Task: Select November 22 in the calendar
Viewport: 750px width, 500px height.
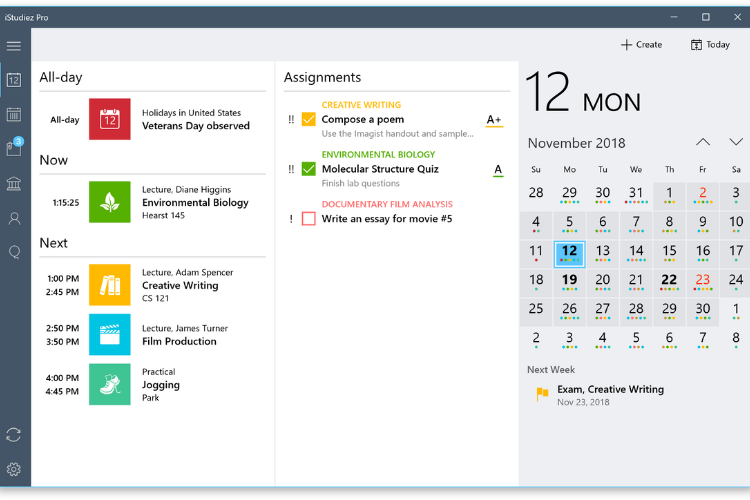Action: (x=669, y=282)
